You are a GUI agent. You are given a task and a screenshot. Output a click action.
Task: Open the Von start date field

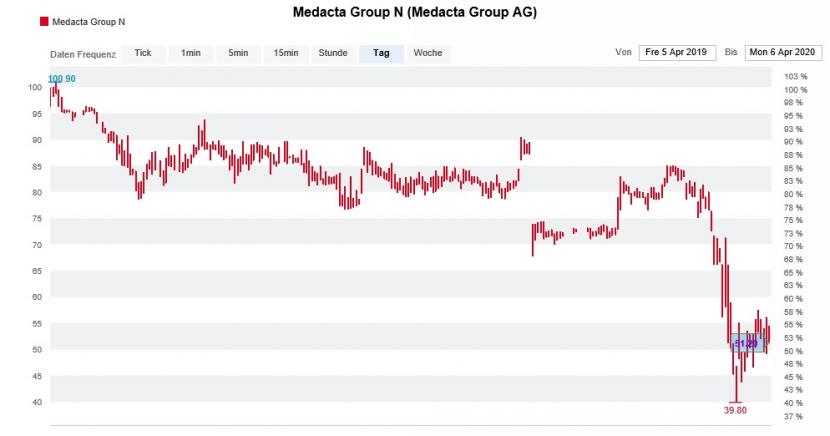[677, 52]
